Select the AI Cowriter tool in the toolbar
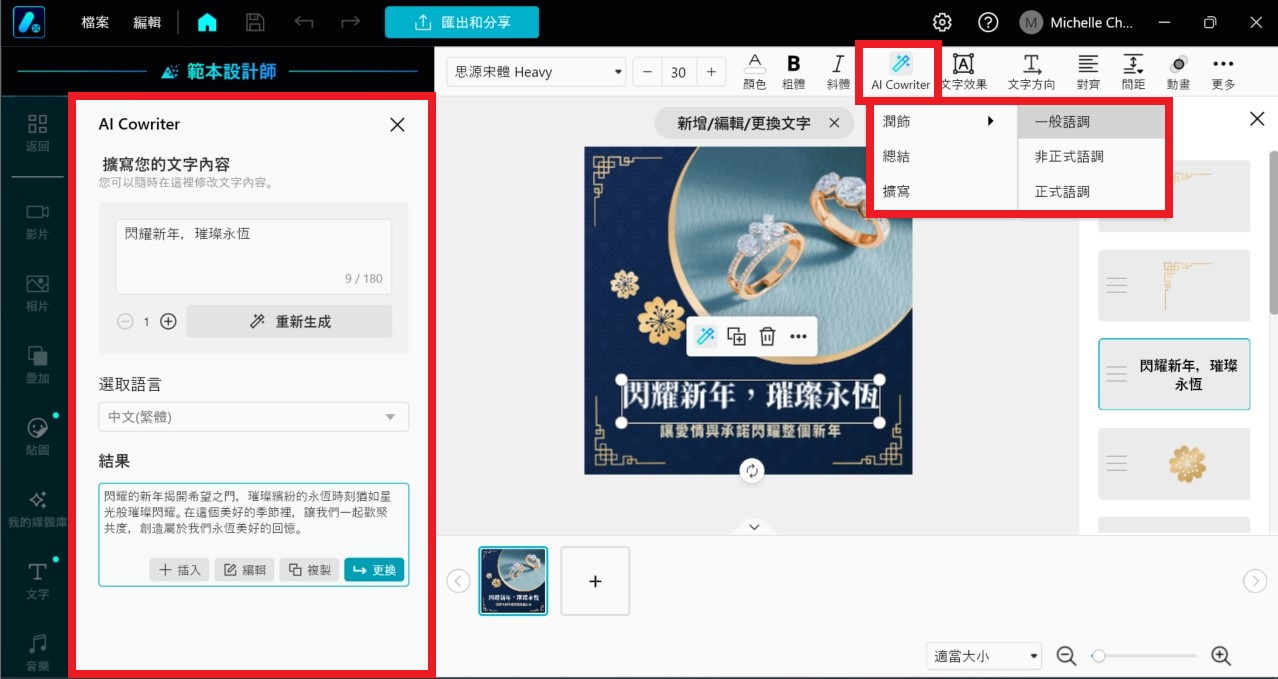The image size is (1278, 679). (898, 70)
